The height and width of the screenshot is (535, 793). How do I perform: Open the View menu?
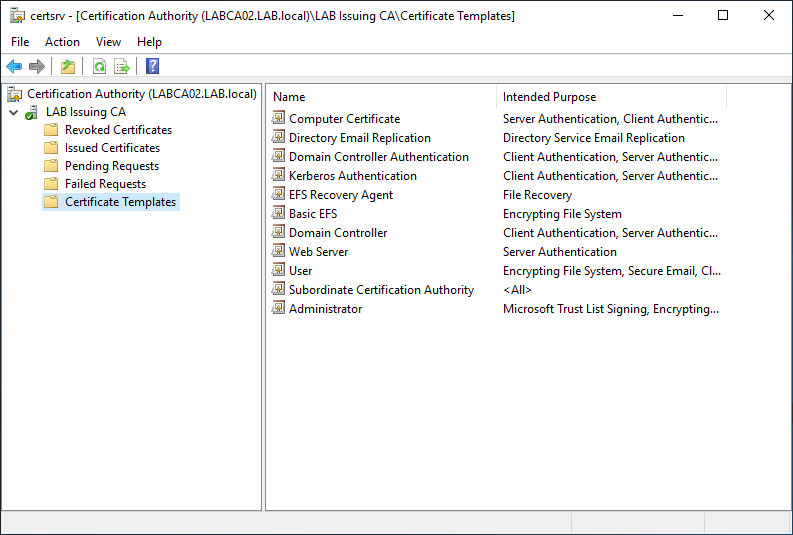point(108,42)
